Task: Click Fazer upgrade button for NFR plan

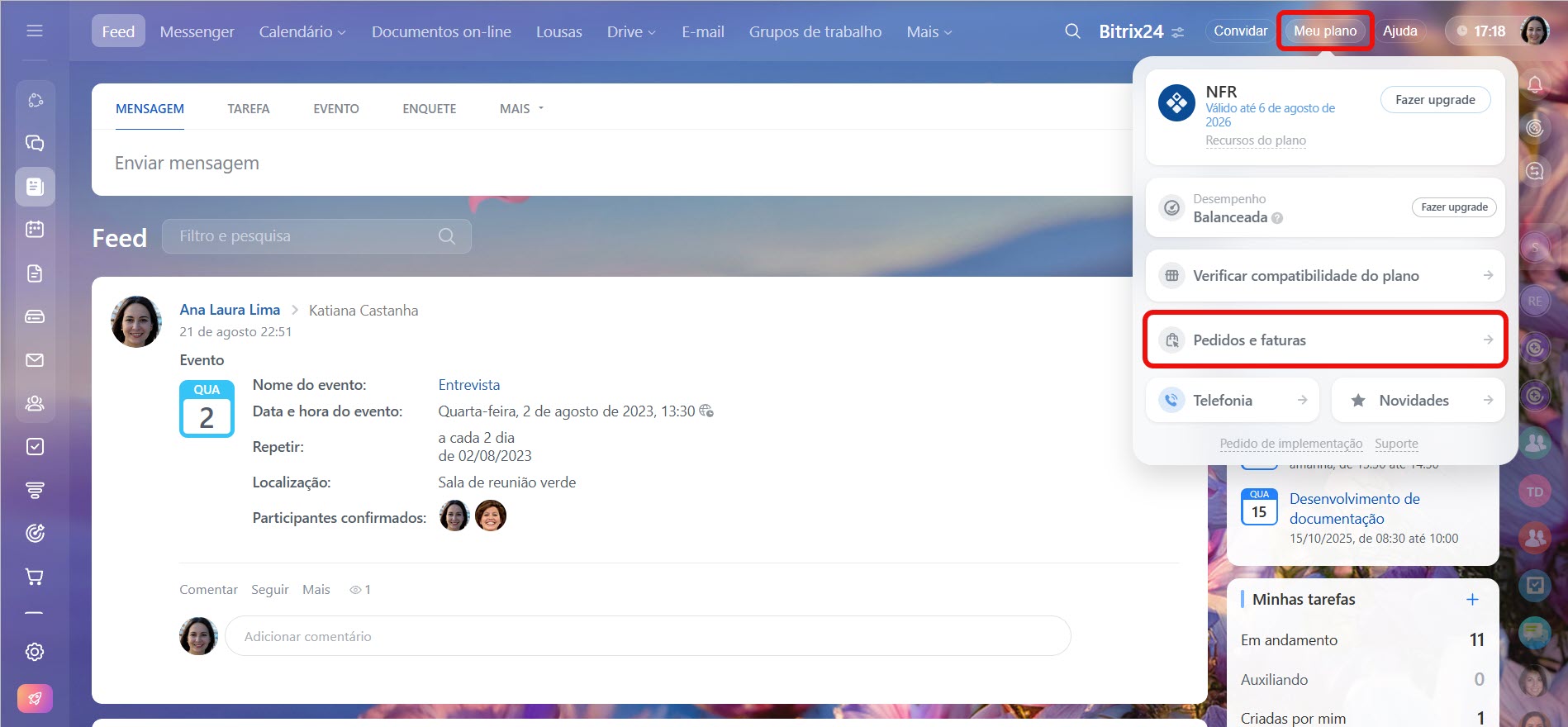Action: pyautogui.click(x=1435, y=100)
